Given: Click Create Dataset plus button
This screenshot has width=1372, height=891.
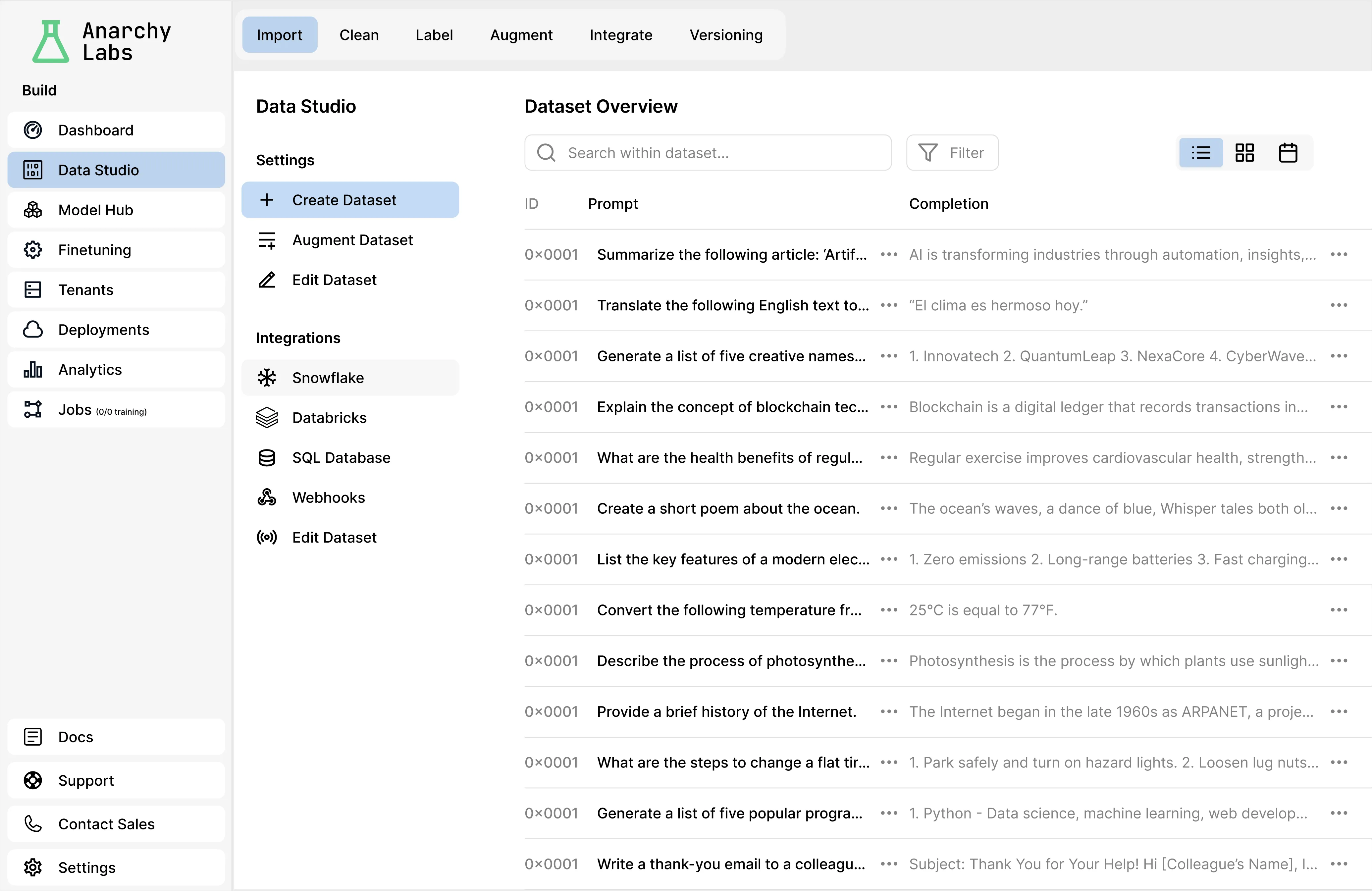Looking at the screenshot, I should [x=350, y=200].
